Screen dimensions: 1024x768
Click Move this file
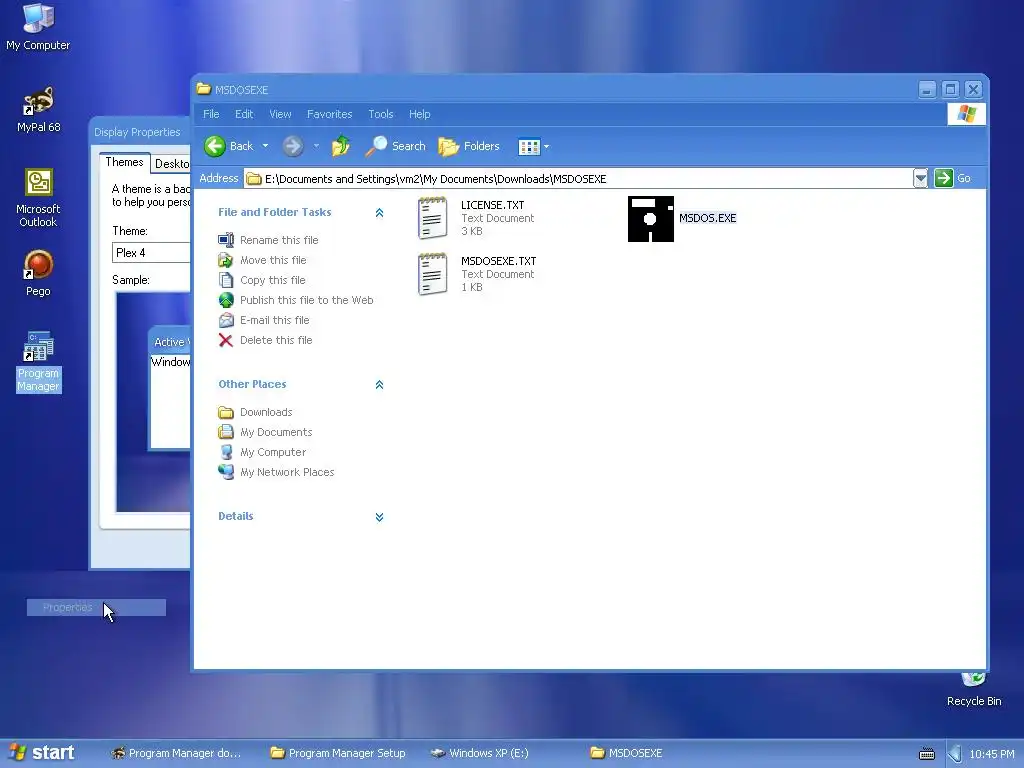coord(273,260)
